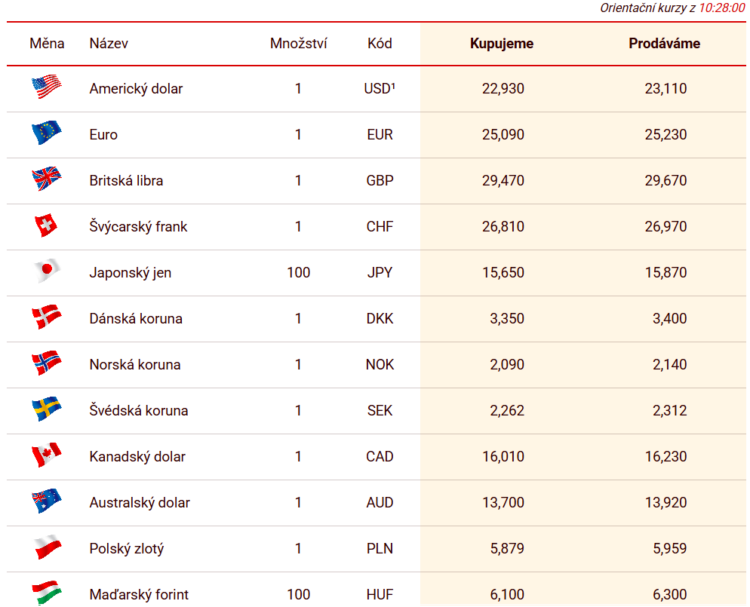750x607 pixels.
Task: Click the Danish flag icon
Action: pos(46,317)
